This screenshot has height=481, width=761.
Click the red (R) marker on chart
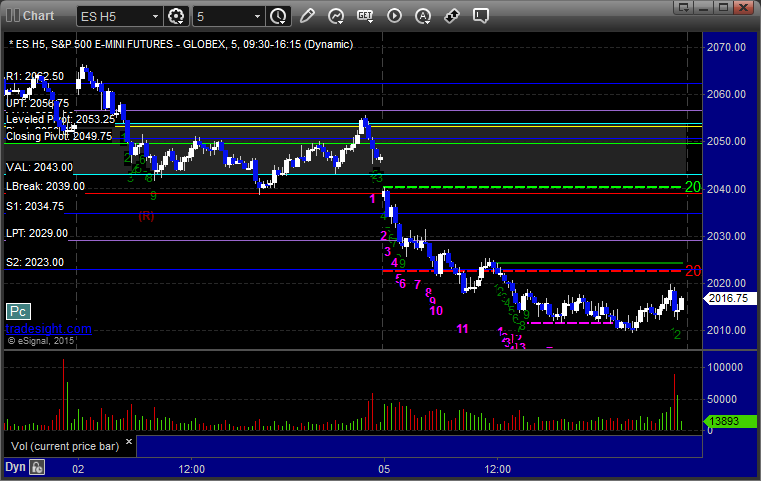pos(146,216)
